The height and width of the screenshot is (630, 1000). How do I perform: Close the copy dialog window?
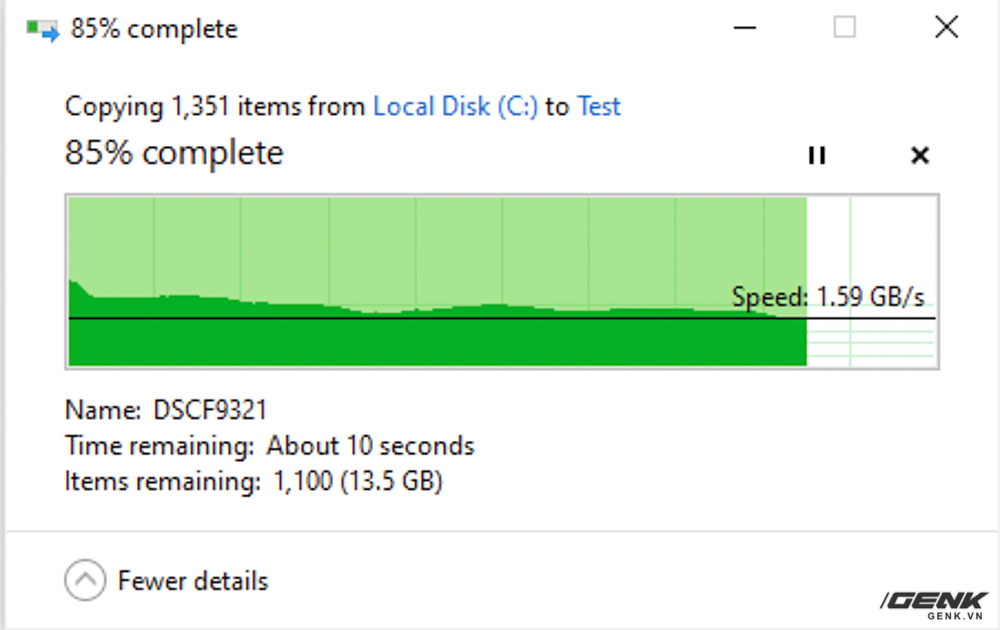click(x=946, y=27)
